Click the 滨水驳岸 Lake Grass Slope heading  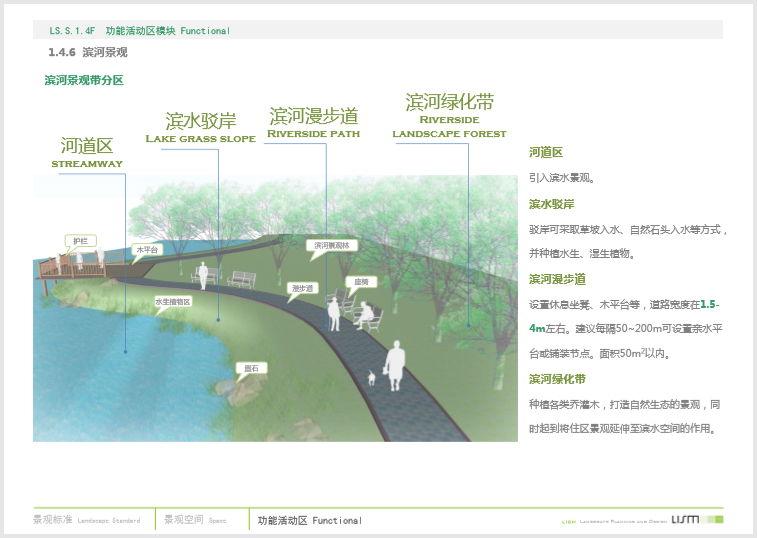[x=201, y=128]
